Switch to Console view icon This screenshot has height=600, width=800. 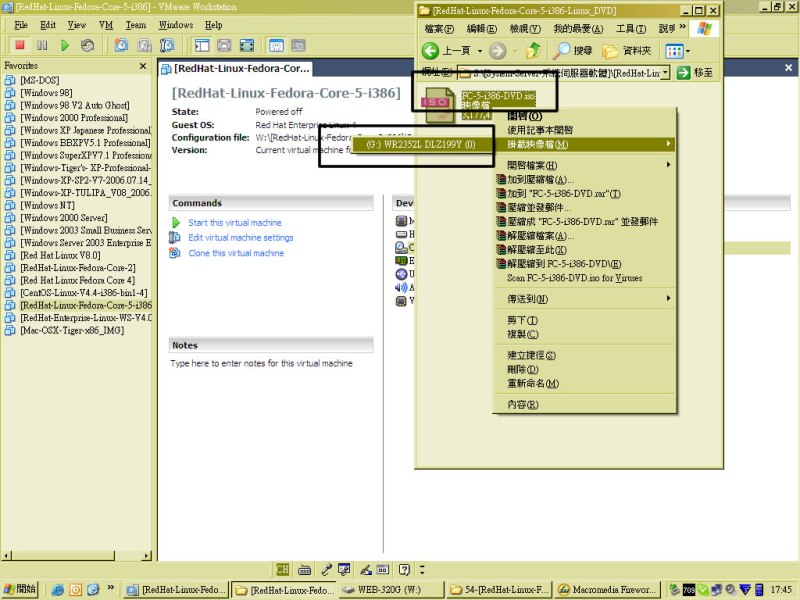click(x=298, y=45)
